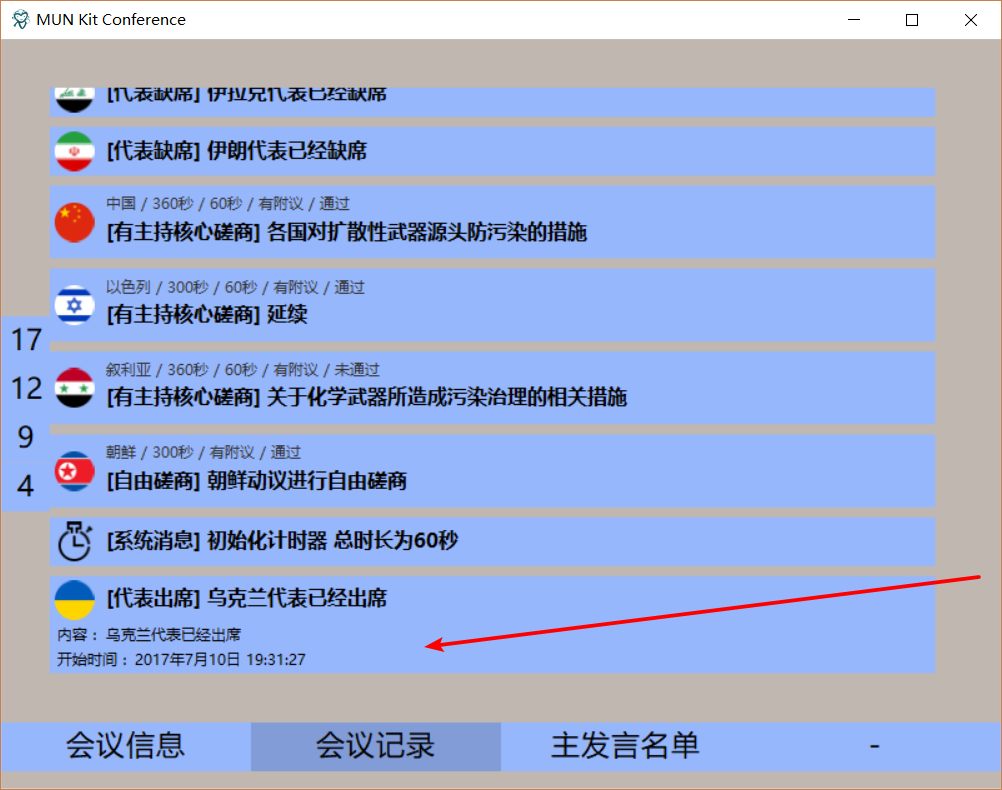1002x790 pixels.
Task: Expand the China 有主持核心磋商 record
Action: click(x=400, y=222)
